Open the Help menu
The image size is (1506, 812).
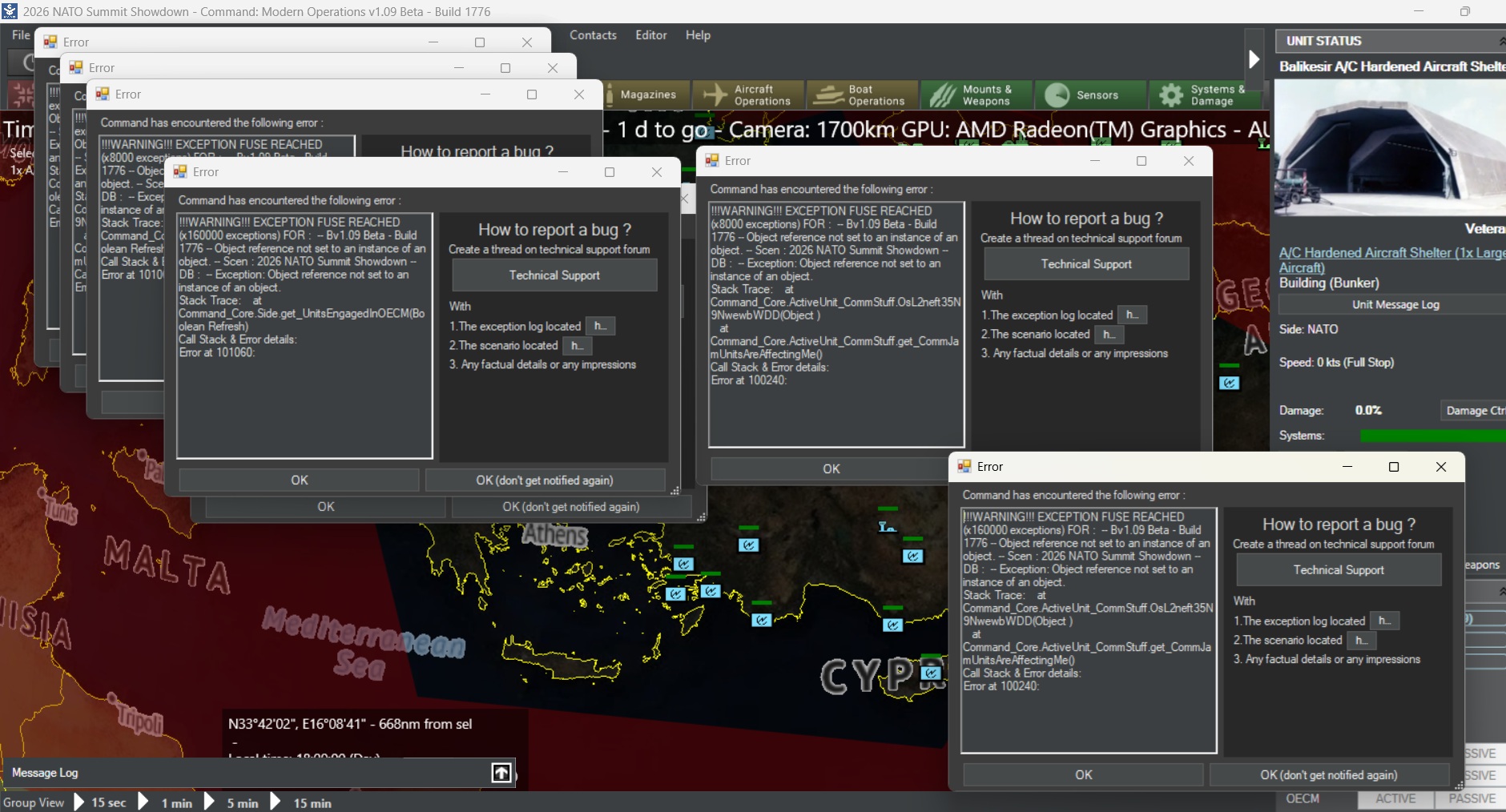698,35
